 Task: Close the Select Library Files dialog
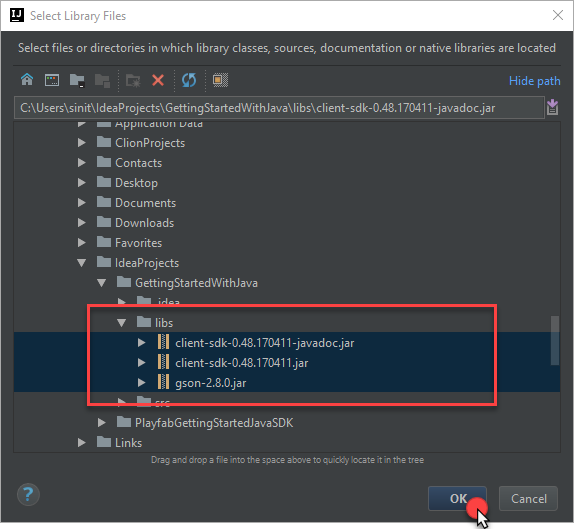click(558, 15)
